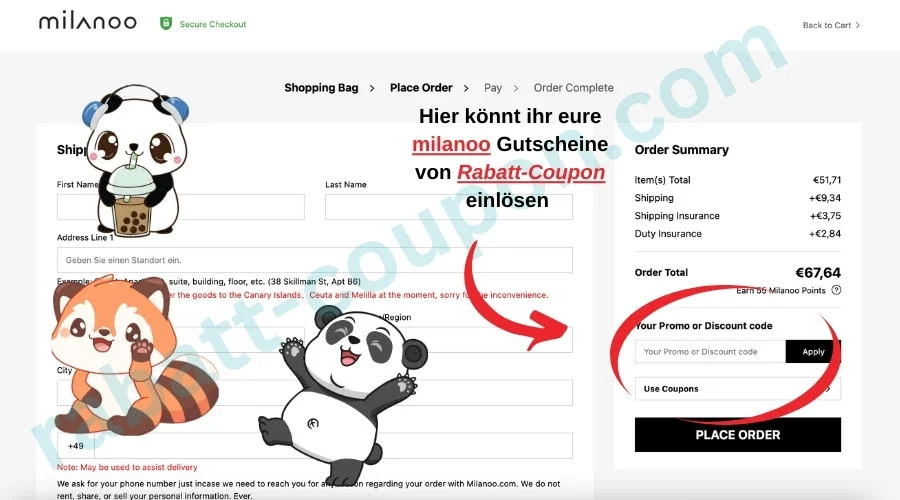This screenshot has width=900, height=500.
Task: Focus the Your Promo or Discount code field
Action: [710, 351]
